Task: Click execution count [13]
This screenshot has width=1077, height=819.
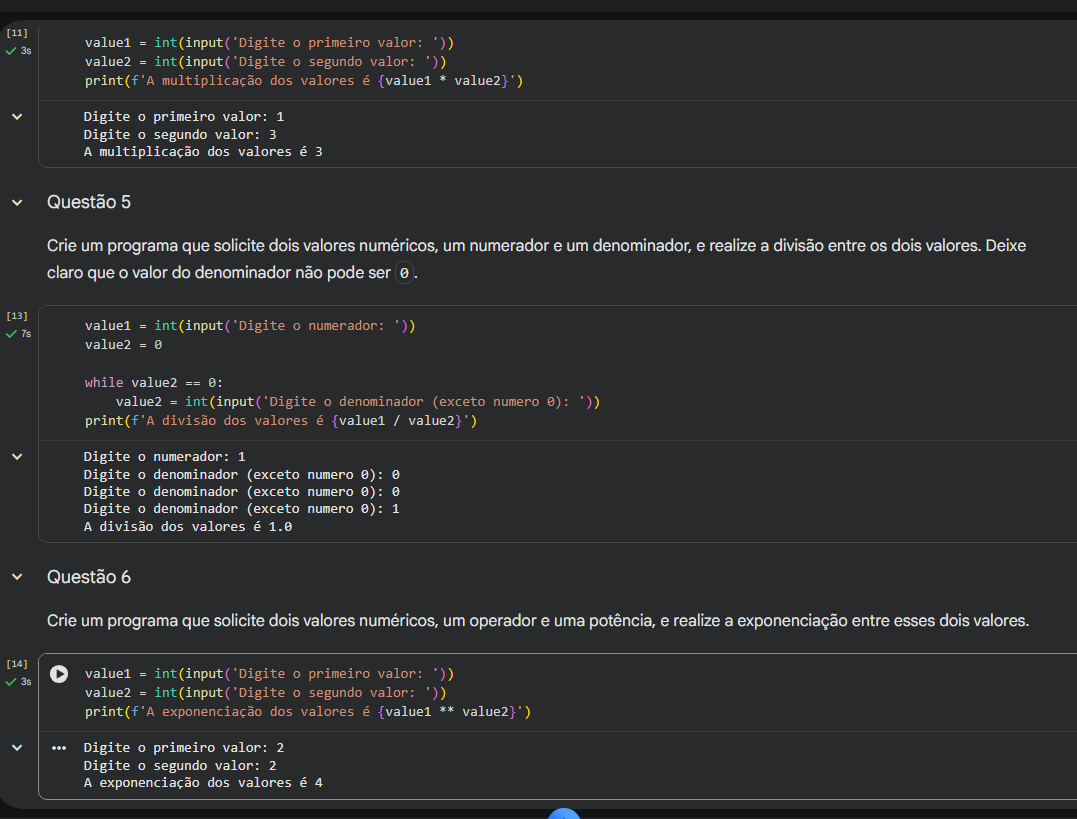Action: 17,316
